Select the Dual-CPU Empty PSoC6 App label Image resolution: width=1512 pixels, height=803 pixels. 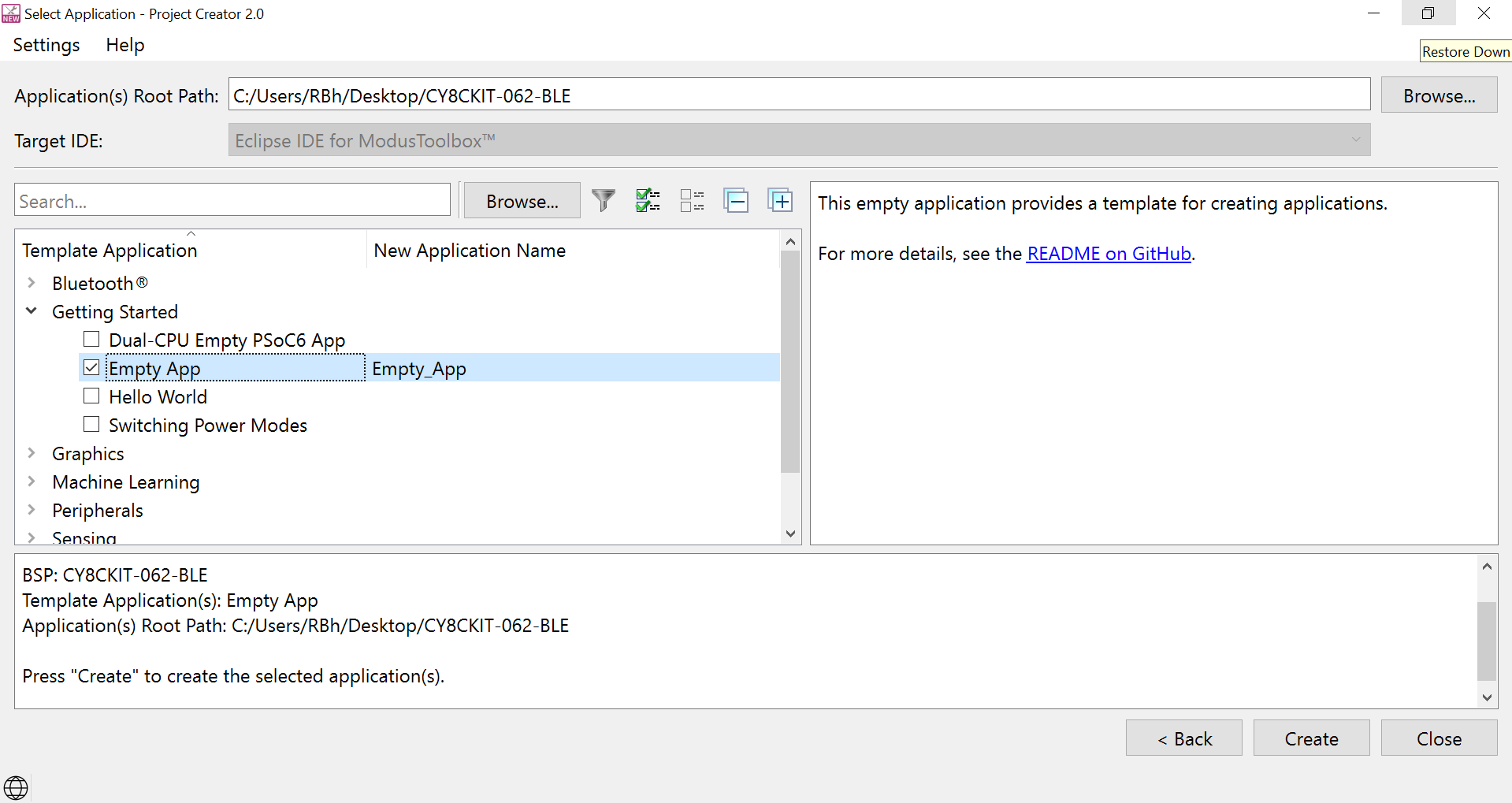point(227,340)
